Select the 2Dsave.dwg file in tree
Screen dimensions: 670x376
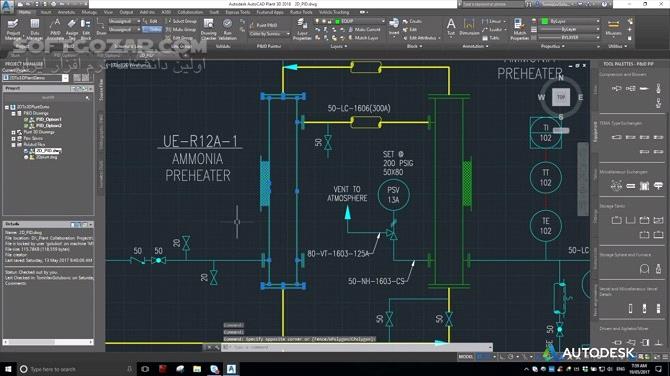(x=47, y=157)
